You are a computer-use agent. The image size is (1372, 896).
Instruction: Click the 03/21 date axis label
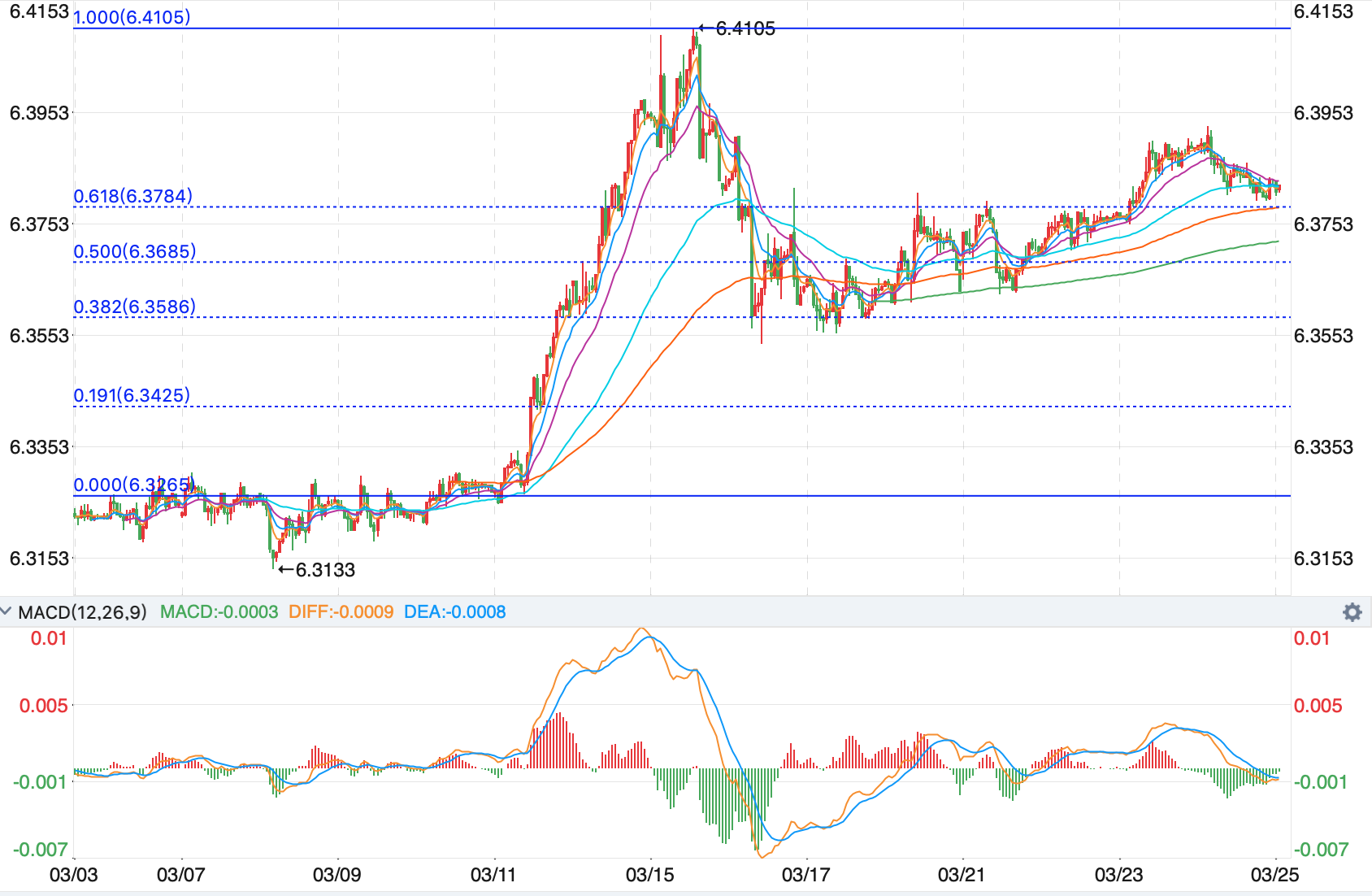coord(962,875)
